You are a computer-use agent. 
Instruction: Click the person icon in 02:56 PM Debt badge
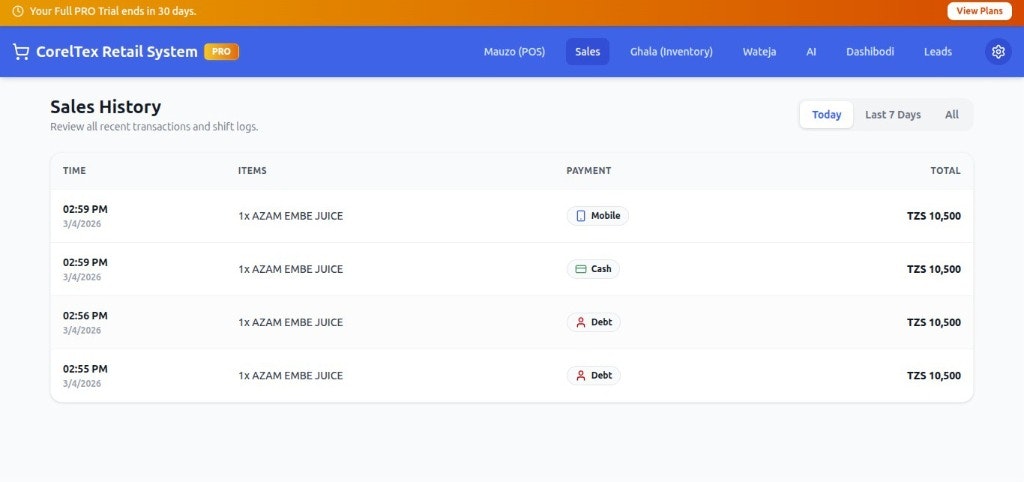[581, 322]
